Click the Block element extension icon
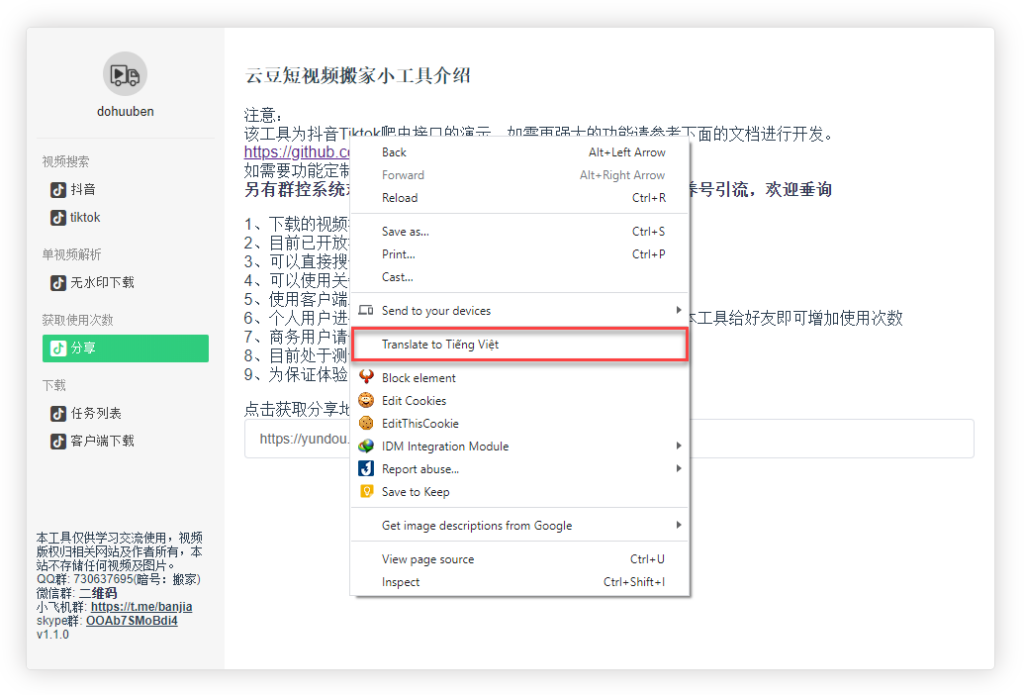Viewport: 1024px width, 695px height. (366, 377)
